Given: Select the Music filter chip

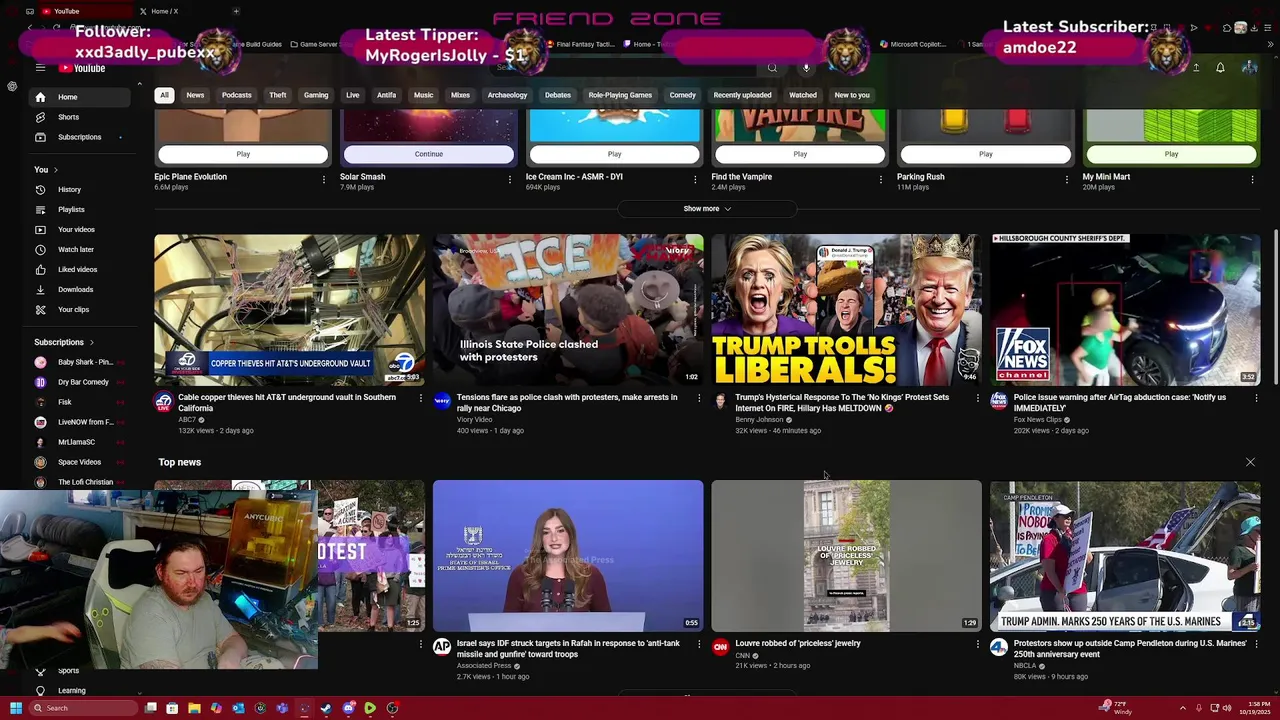Looking at the screenshot, I should point(424,95).
